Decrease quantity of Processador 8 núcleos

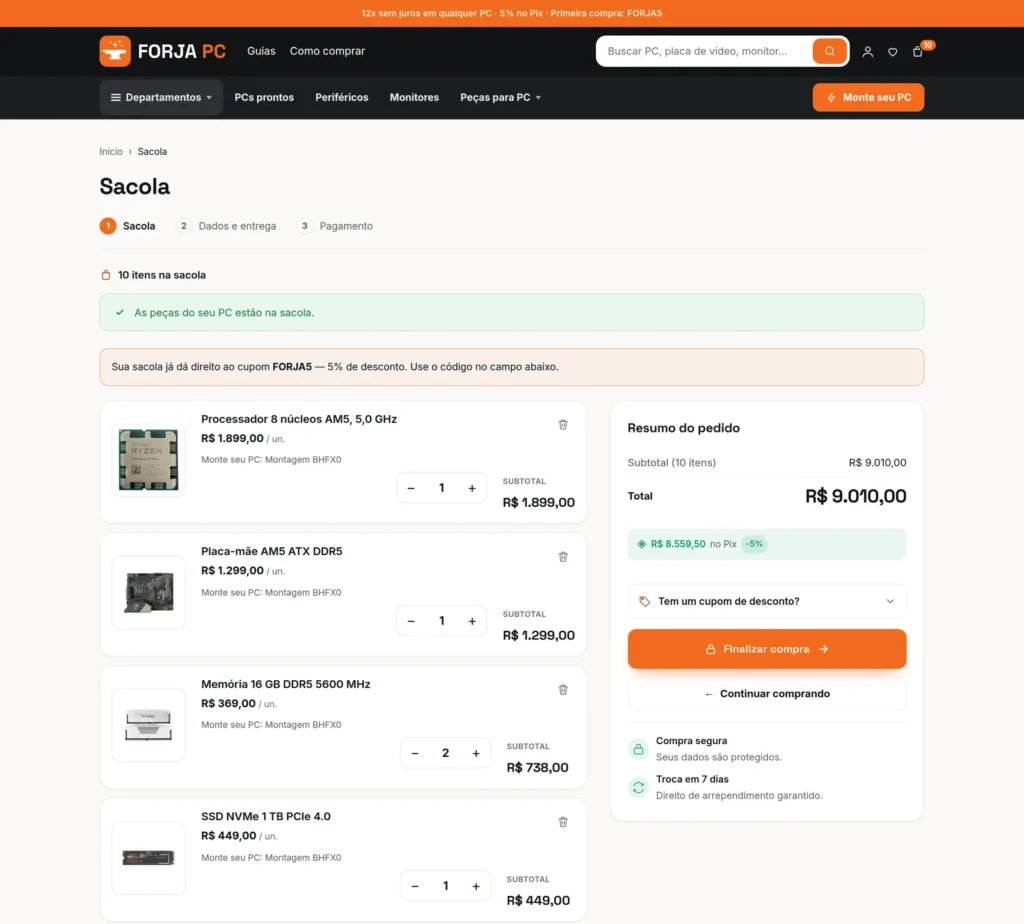[411, 488]
